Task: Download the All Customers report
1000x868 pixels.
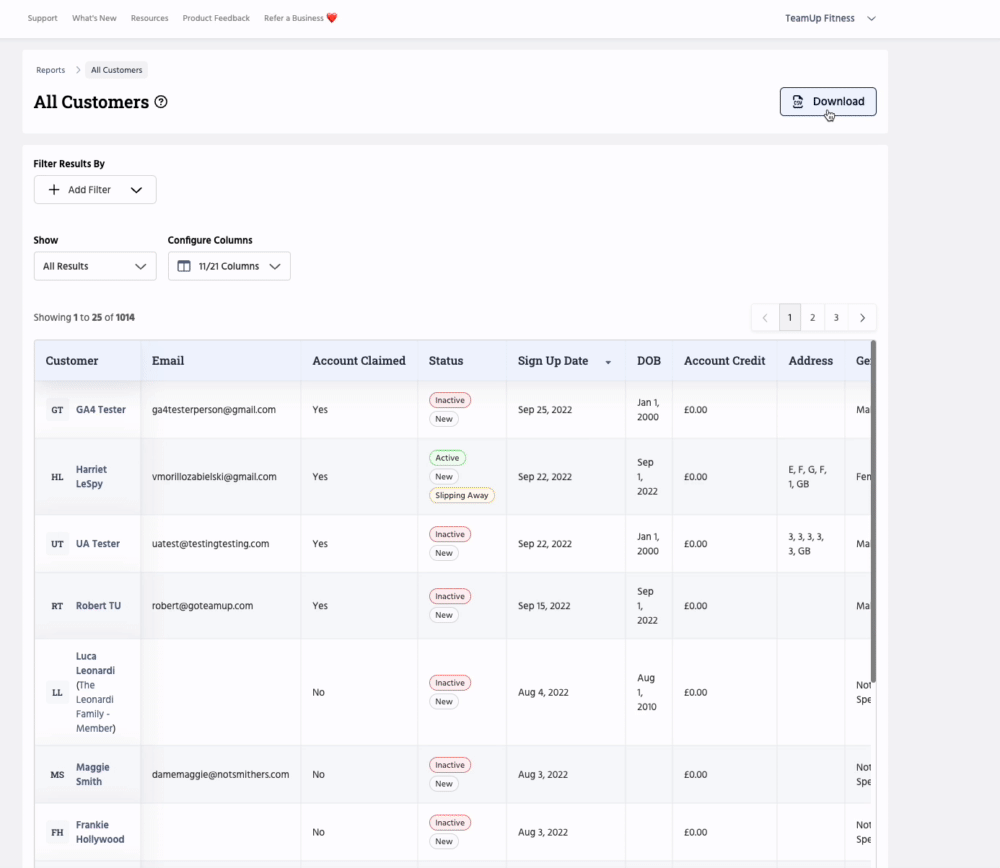Action: point(828,102)
